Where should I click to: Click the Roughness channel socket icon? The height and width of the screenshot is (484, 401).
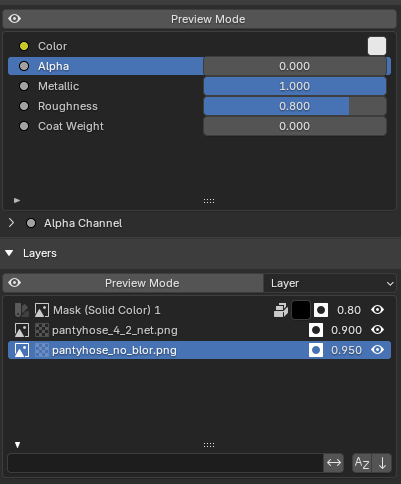click(x=24, y=106)
